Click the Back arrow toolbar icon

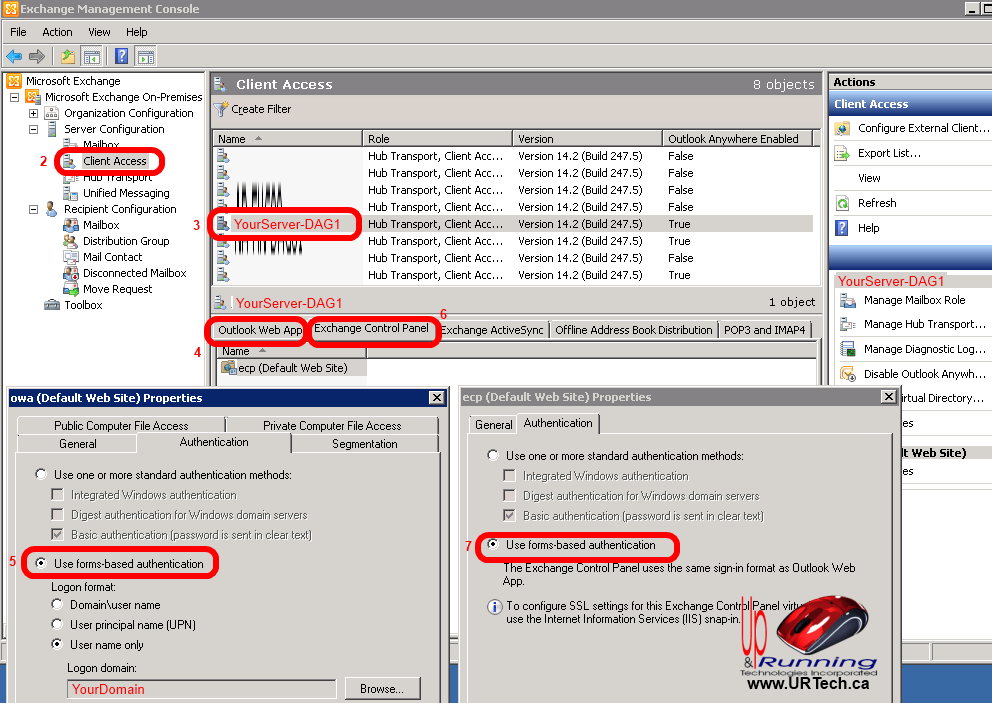click(14, 56)
